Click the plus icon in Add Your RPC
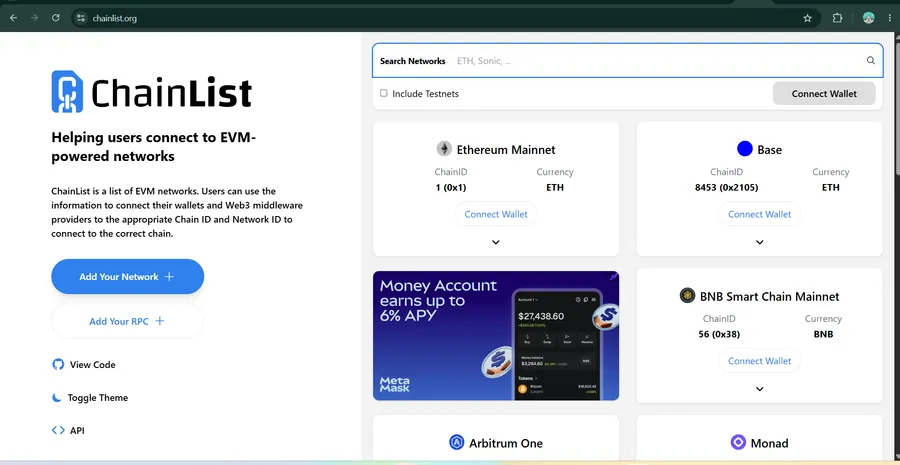Viewport: 900px width, 465px height. 160,321
